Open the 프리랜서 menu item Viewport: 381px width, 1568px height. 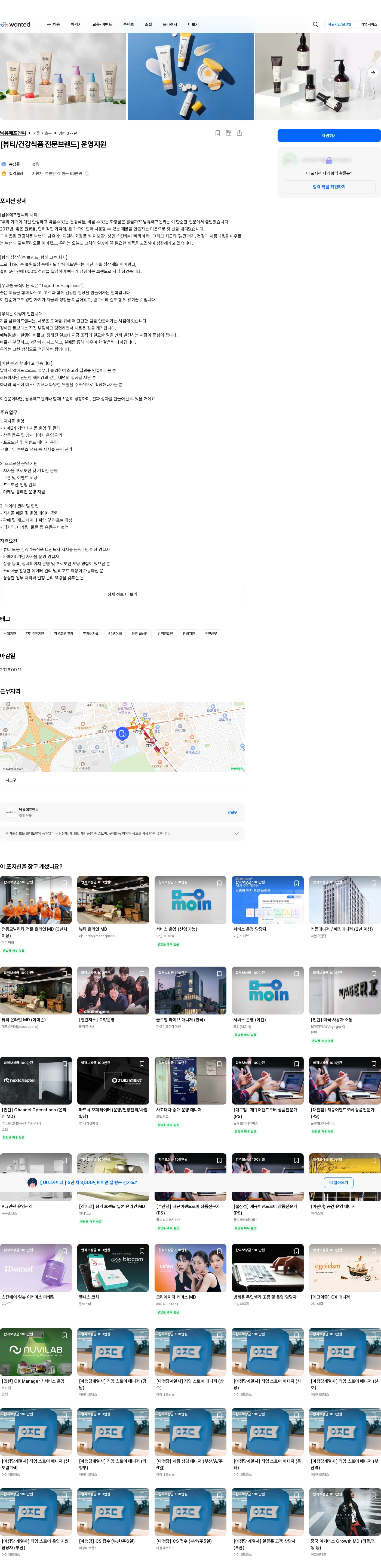pos(170,24)
